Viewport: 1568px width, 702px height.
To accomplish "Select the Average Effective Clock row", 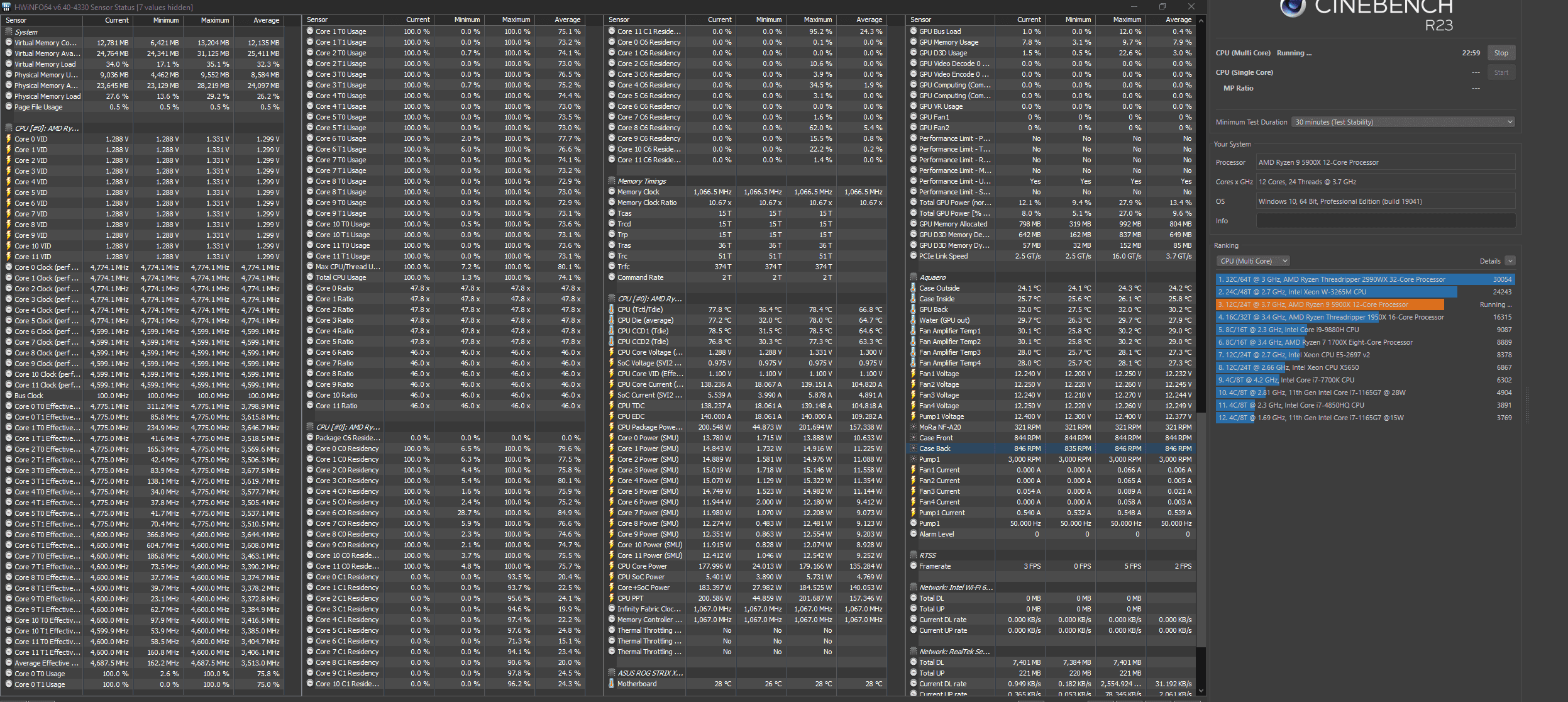I will (x=144, y=663).
